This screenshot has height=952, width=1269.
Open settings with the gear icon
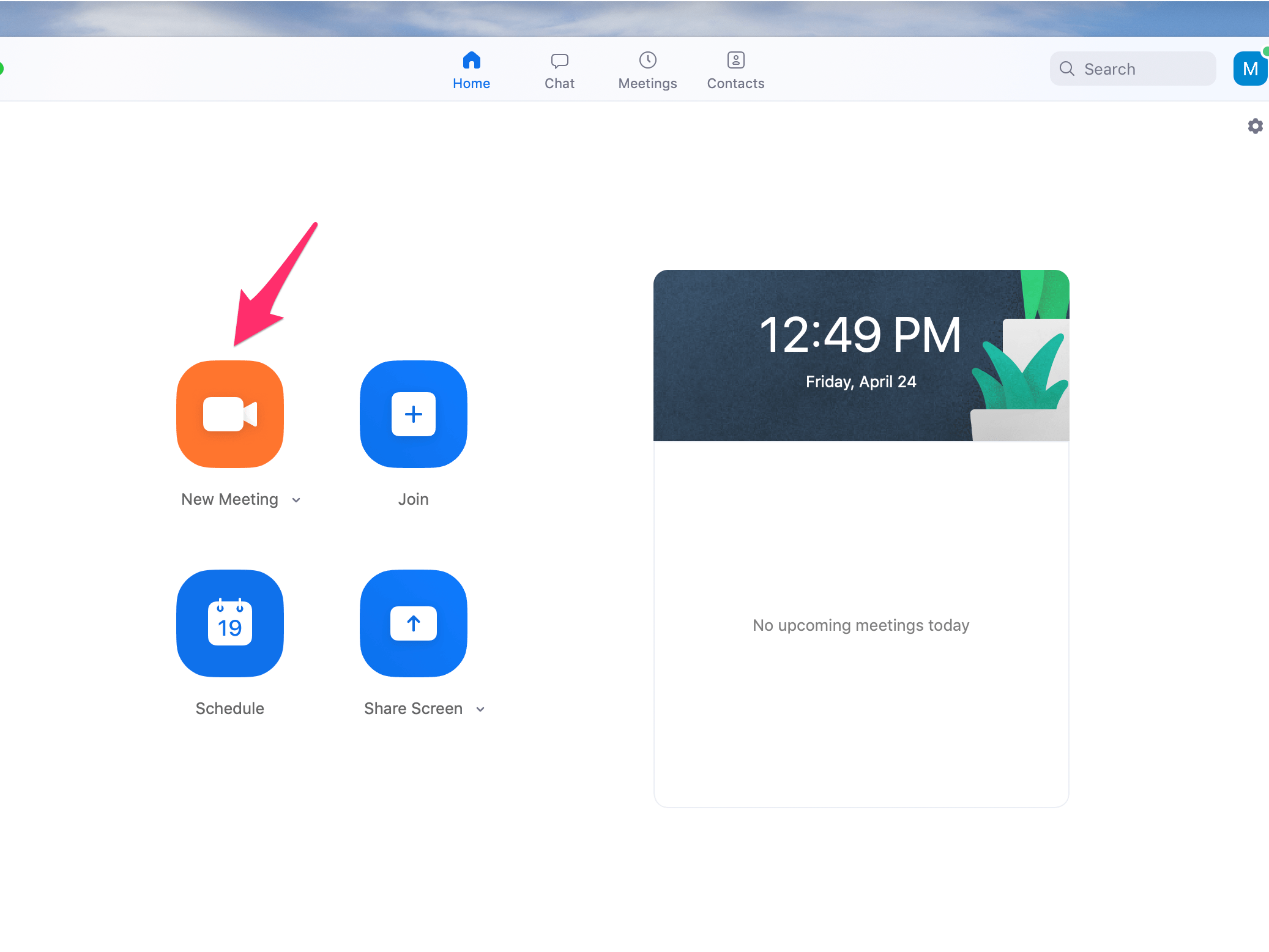pos(1256,126)
